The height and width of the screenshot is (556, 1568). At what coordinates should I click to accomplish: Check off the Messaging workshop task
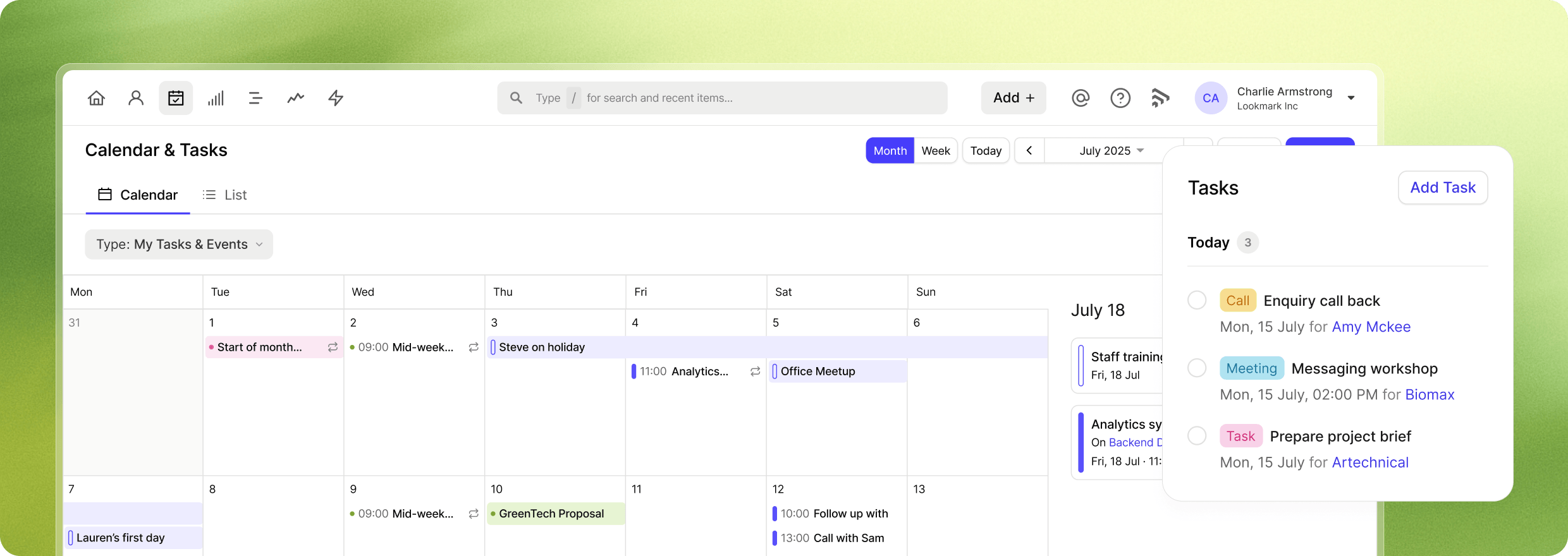(1197, 368)
